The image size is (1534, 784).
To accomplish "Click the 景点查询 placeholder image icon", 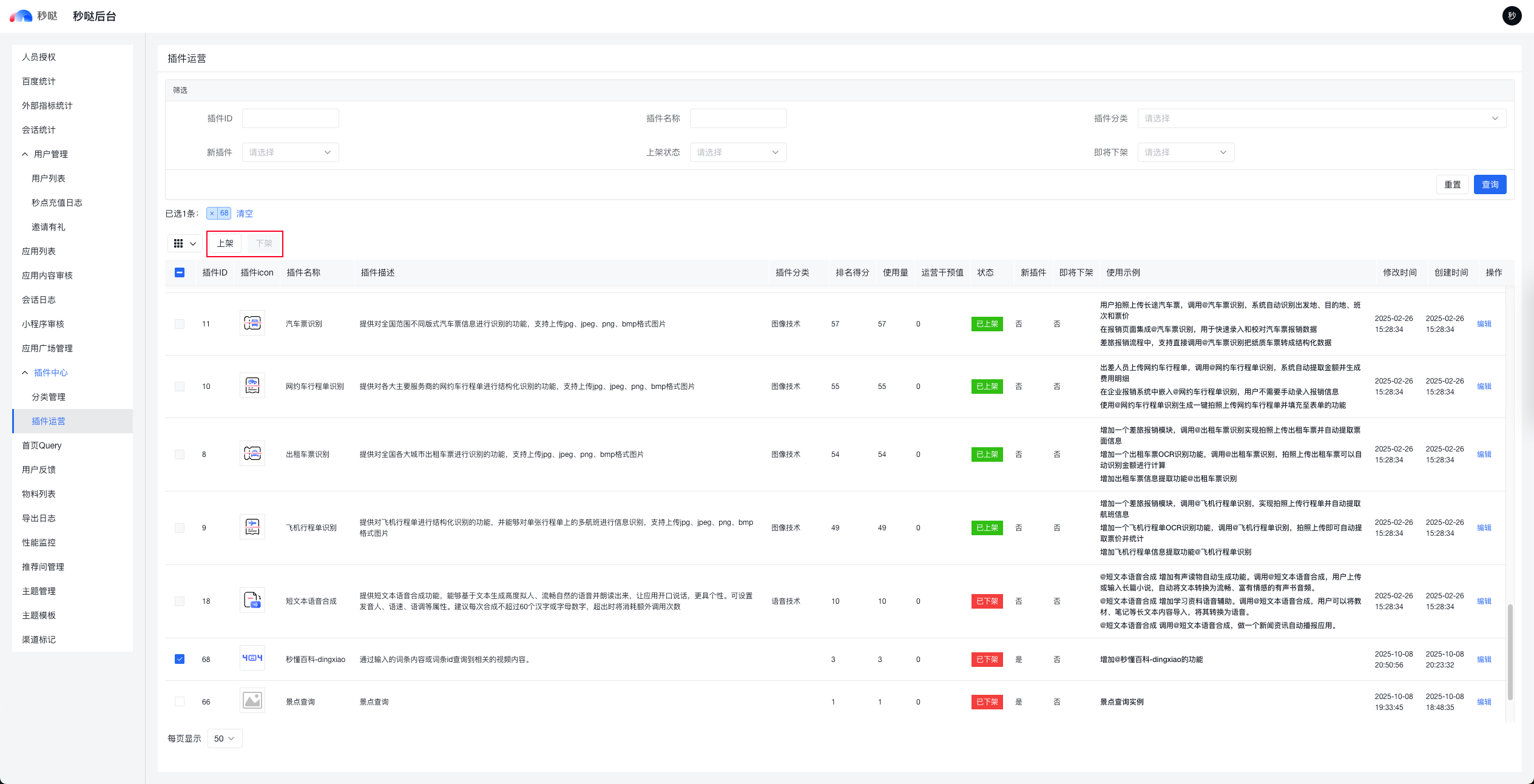I will tap(252, 700).
